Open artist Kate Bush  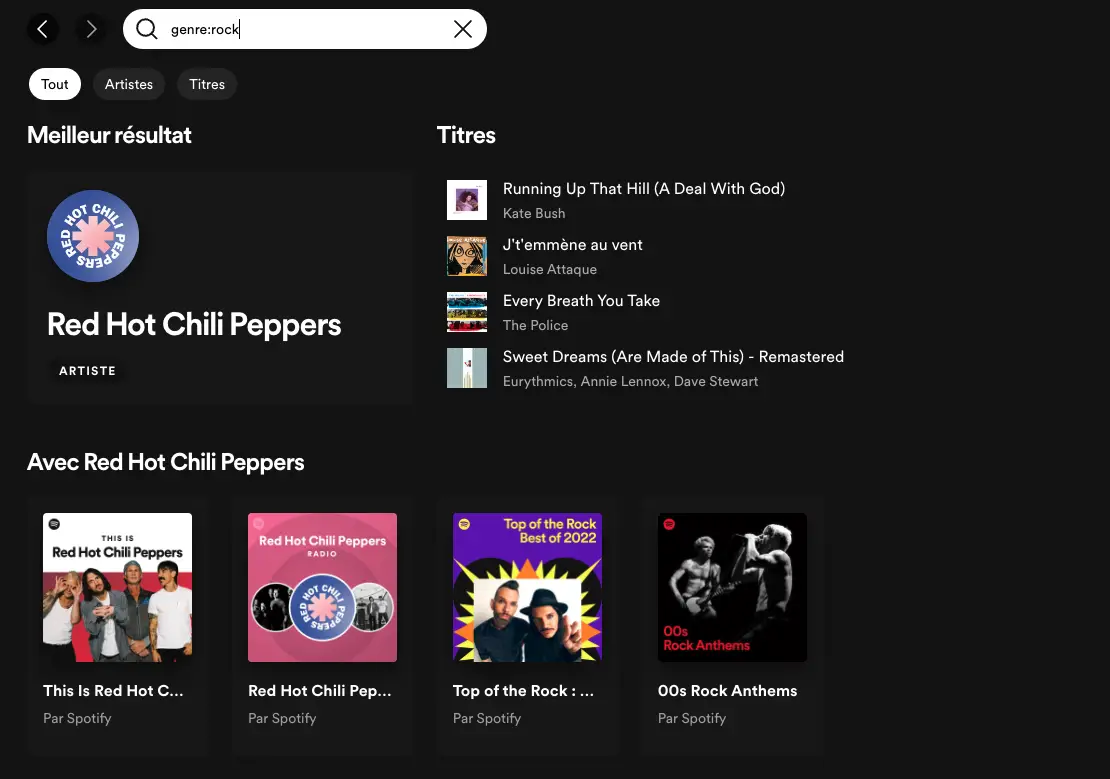(x=534, y=213)
